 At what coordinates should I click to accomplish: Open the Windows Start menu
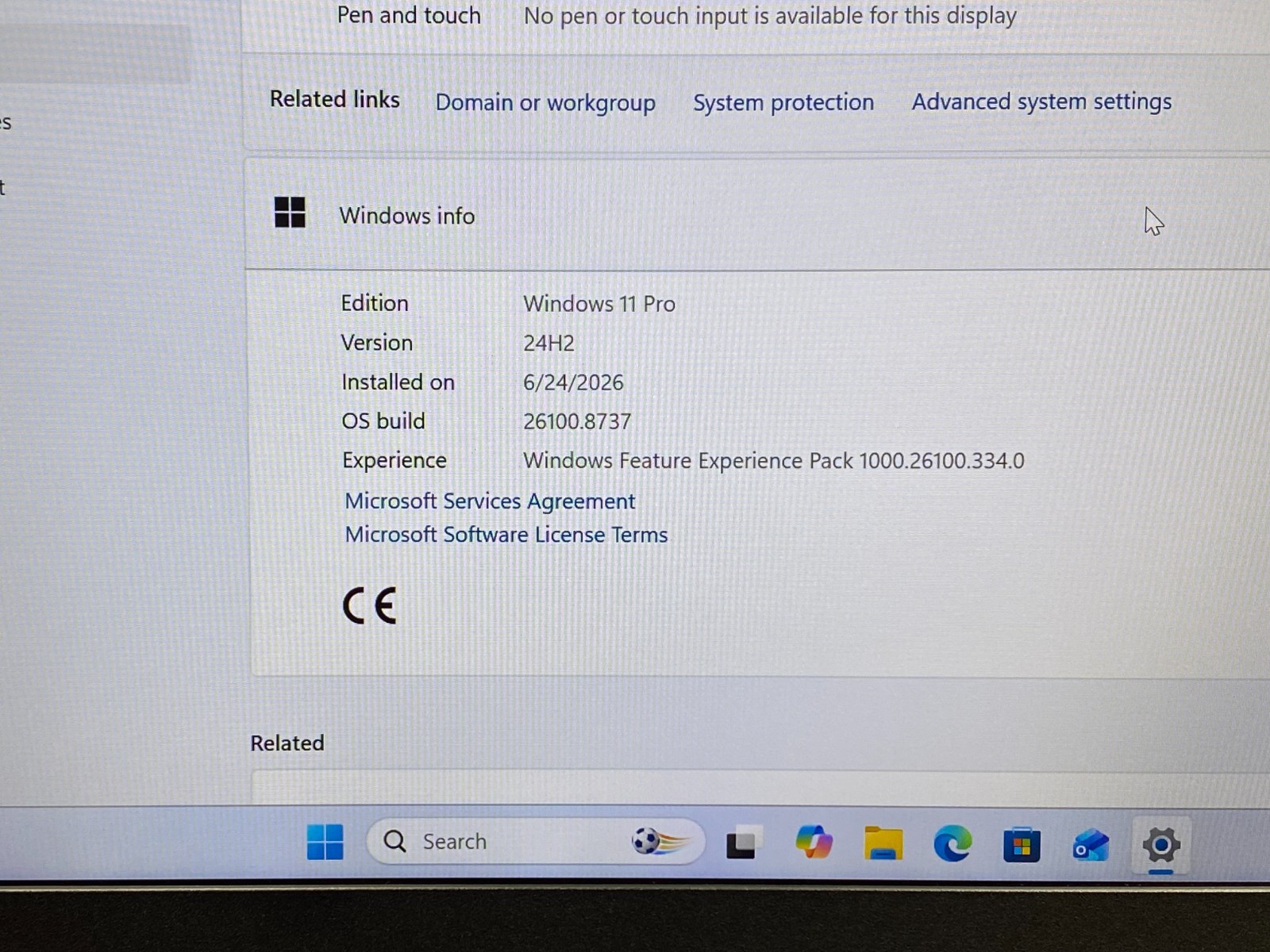click(x=325, y=842)
